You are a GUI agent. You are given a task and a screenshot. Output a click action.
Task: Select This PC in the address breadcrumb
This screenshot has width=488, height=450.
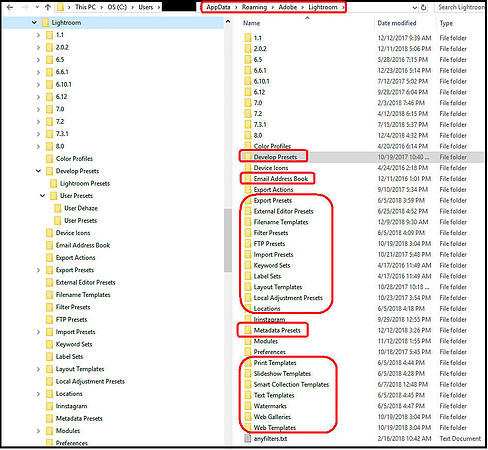coord(85,7)
